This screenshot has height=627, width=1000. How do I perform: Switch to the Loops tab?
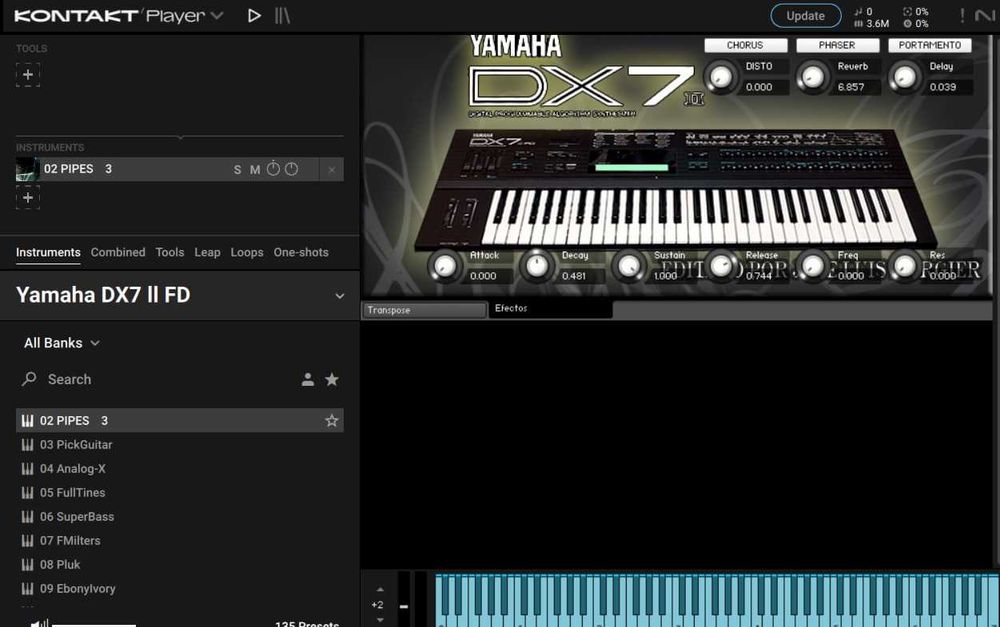[x=247, y=252]
